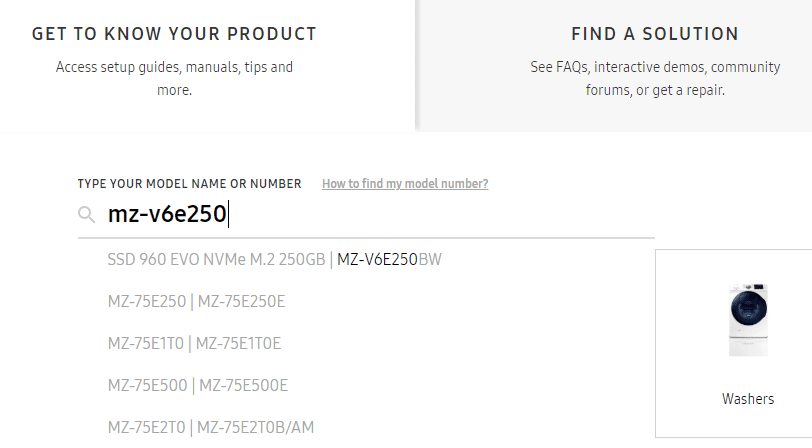Pick the MZ-75E1T0 suggestion
Image resolution: width=812 pixels, height=448 pixels.
[x=146, y=344]
